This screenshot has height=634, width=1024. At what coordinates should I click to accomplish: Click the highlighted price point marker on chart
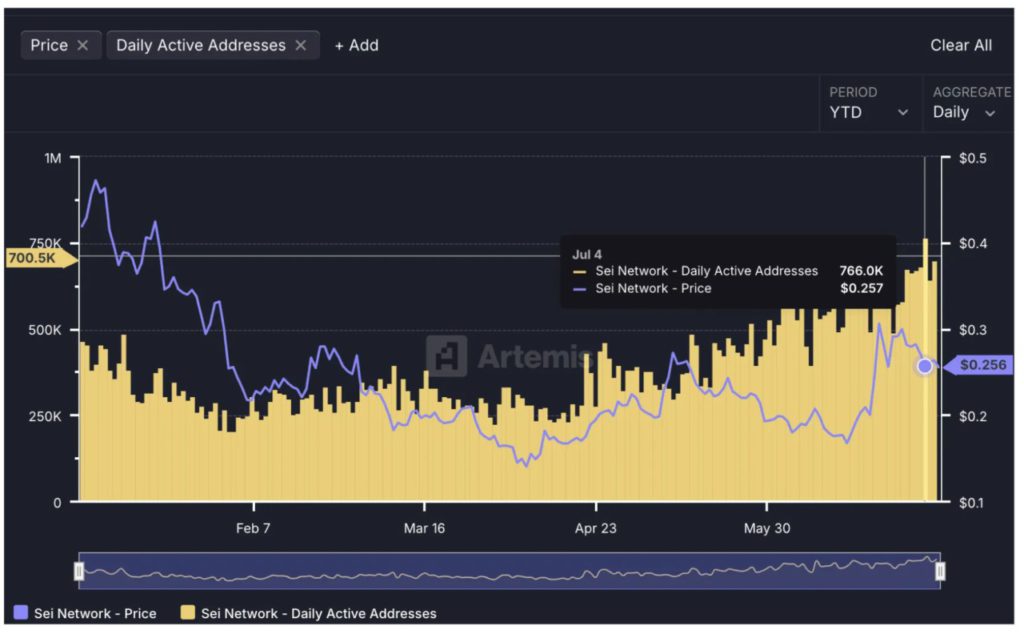click(925, 366)
